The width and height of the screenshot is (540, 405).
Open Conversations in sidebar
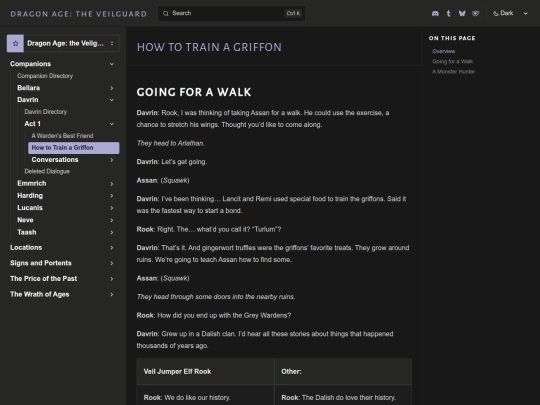(55, 159)
